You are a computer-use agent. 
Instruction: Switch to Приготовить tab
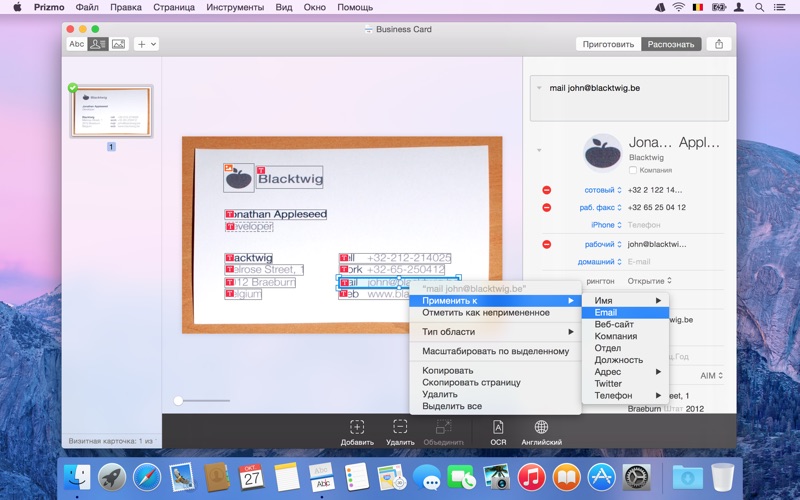coord(608,44)
